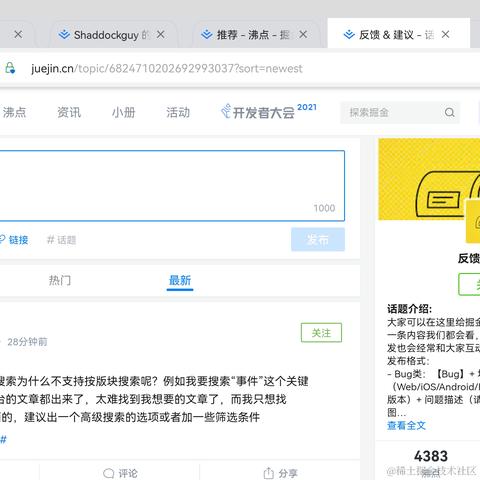Open the post's 评论 comments
Screen dimensions: 480x480
pos(120,473)
